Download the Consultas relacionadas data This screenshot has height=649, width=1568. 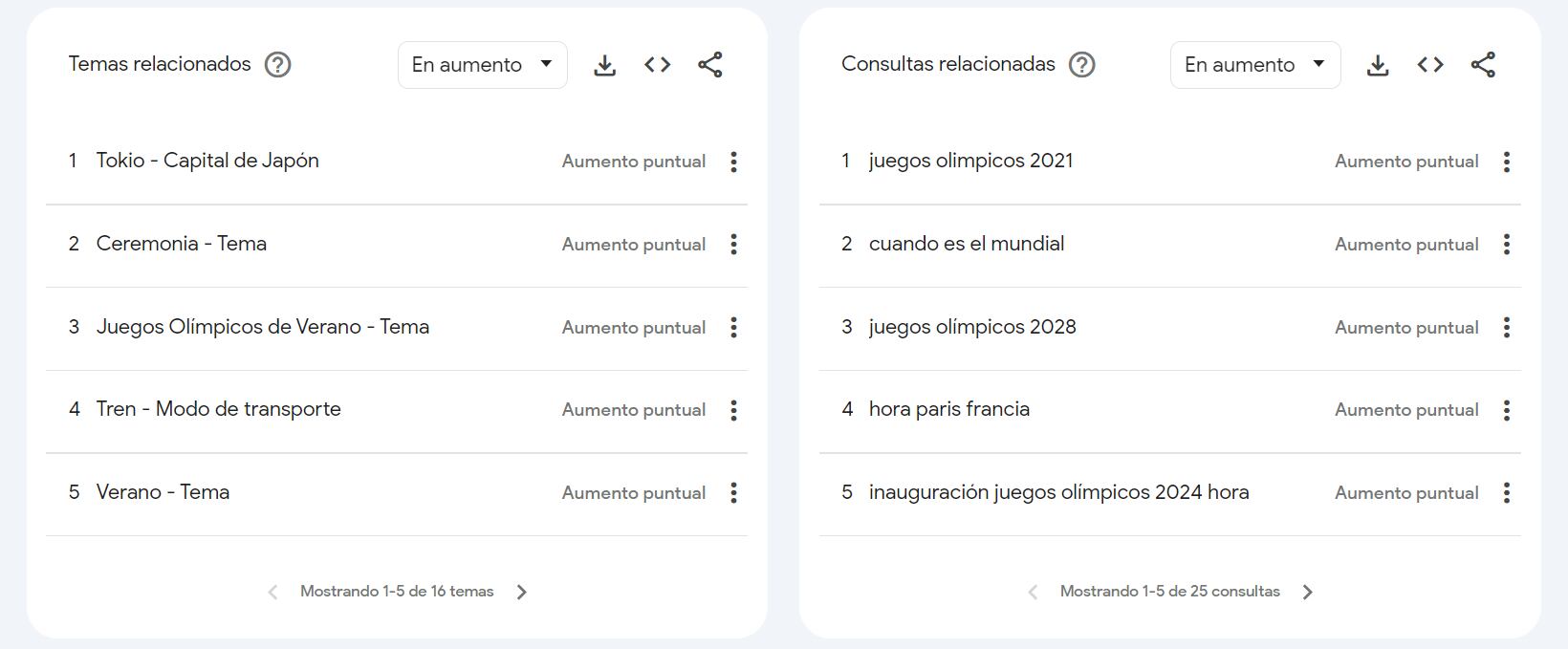point(1377,65)
